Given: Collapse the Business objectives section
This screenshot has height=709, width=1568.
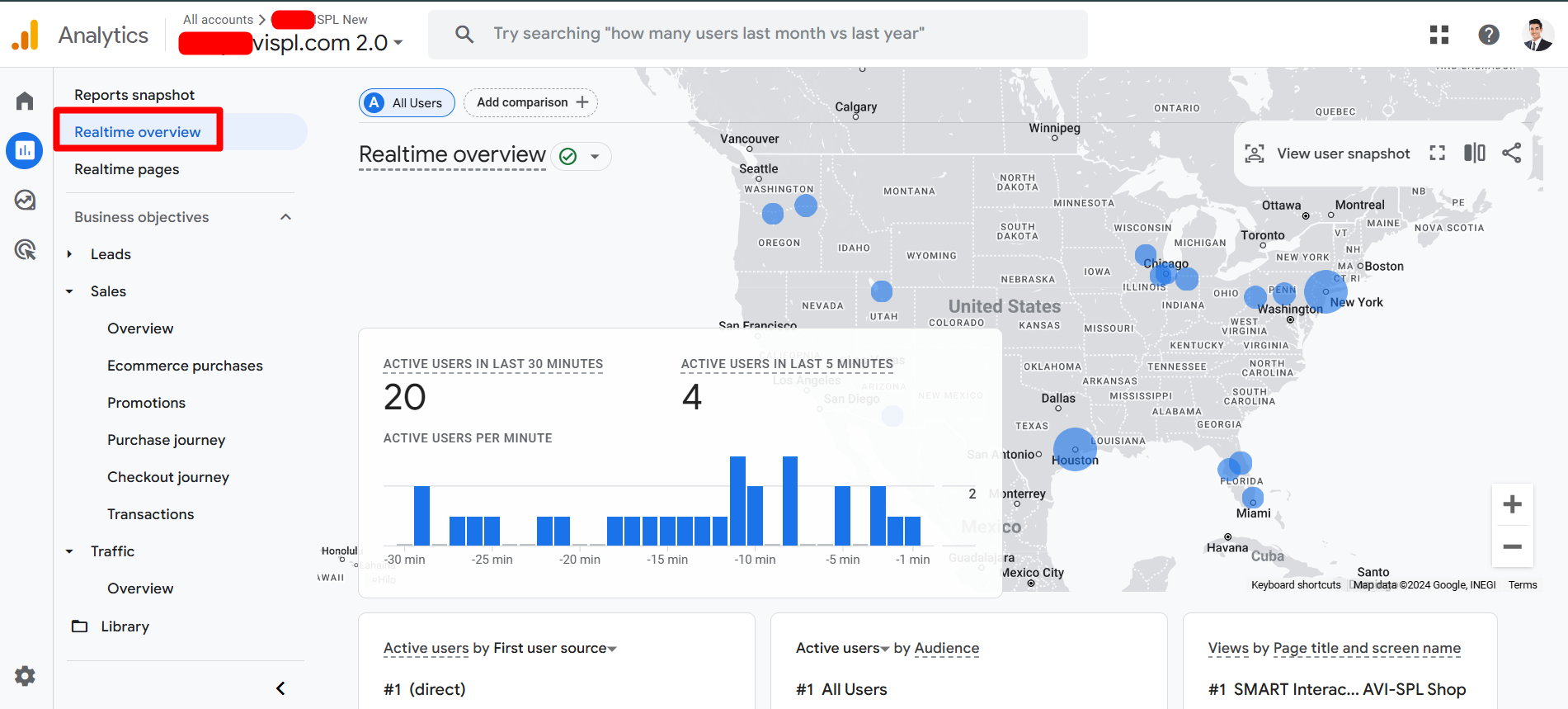Looking at the screenshot, I should 285,217.
